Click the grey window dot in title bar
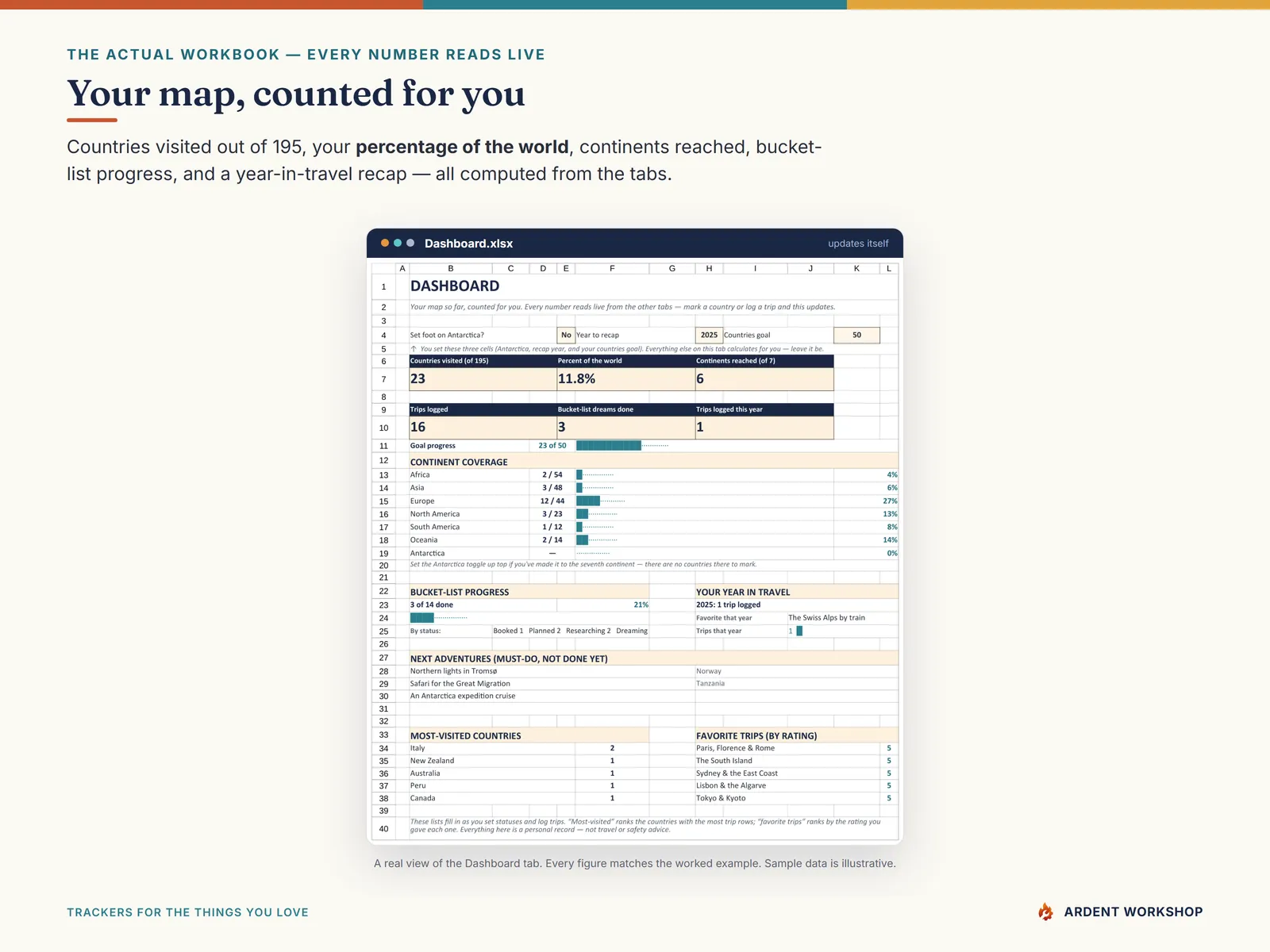This screenshot has height=952, width=1270. click(410, 243)
